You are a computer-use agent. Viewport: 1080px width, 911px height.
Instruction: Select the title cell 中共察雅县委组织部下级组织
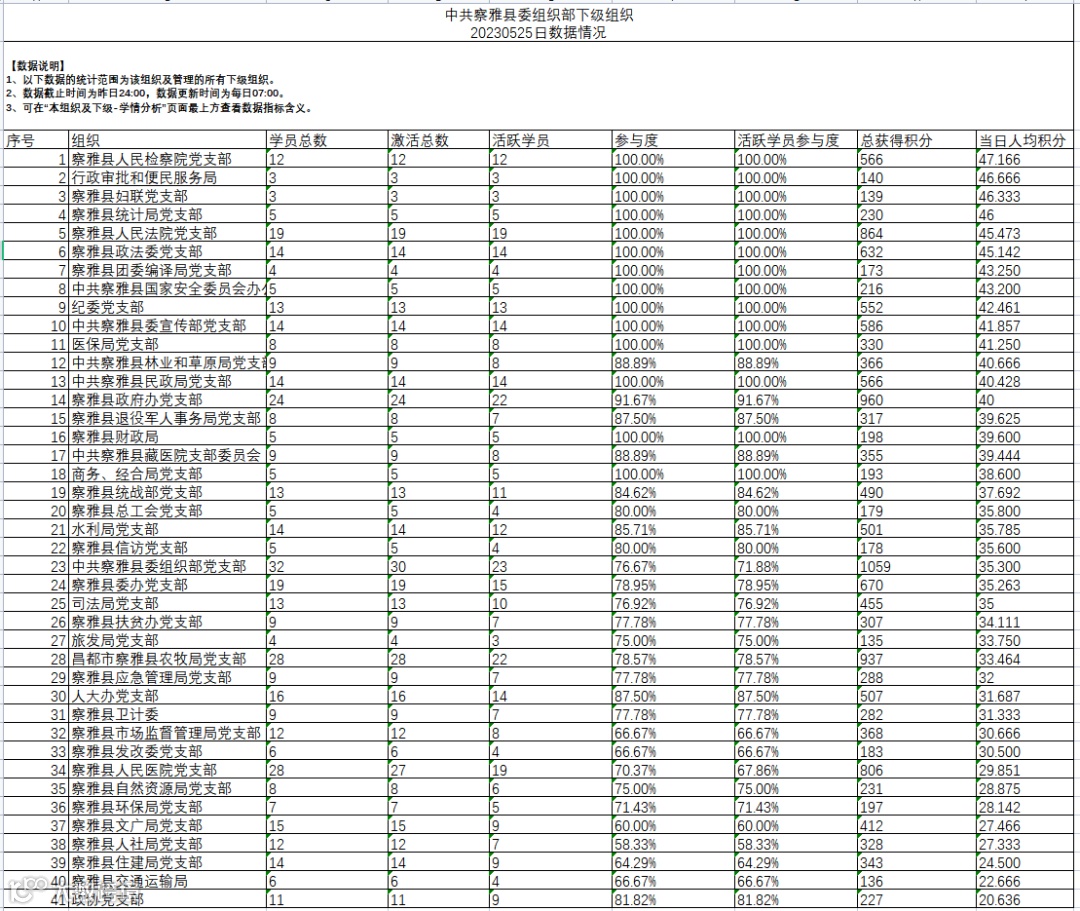pos(539,14)
